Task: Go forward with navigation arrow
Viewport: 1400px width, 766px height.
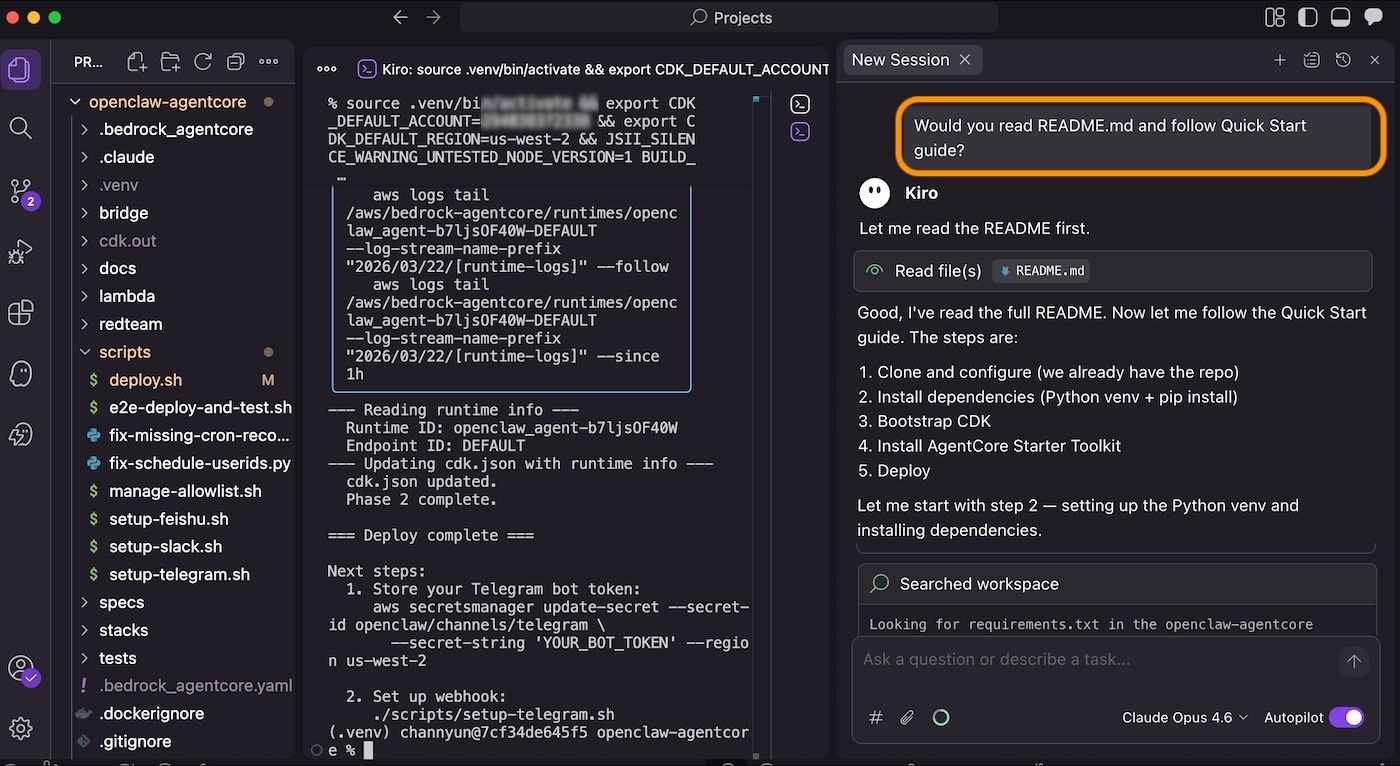Action: (x=433, y=17)
